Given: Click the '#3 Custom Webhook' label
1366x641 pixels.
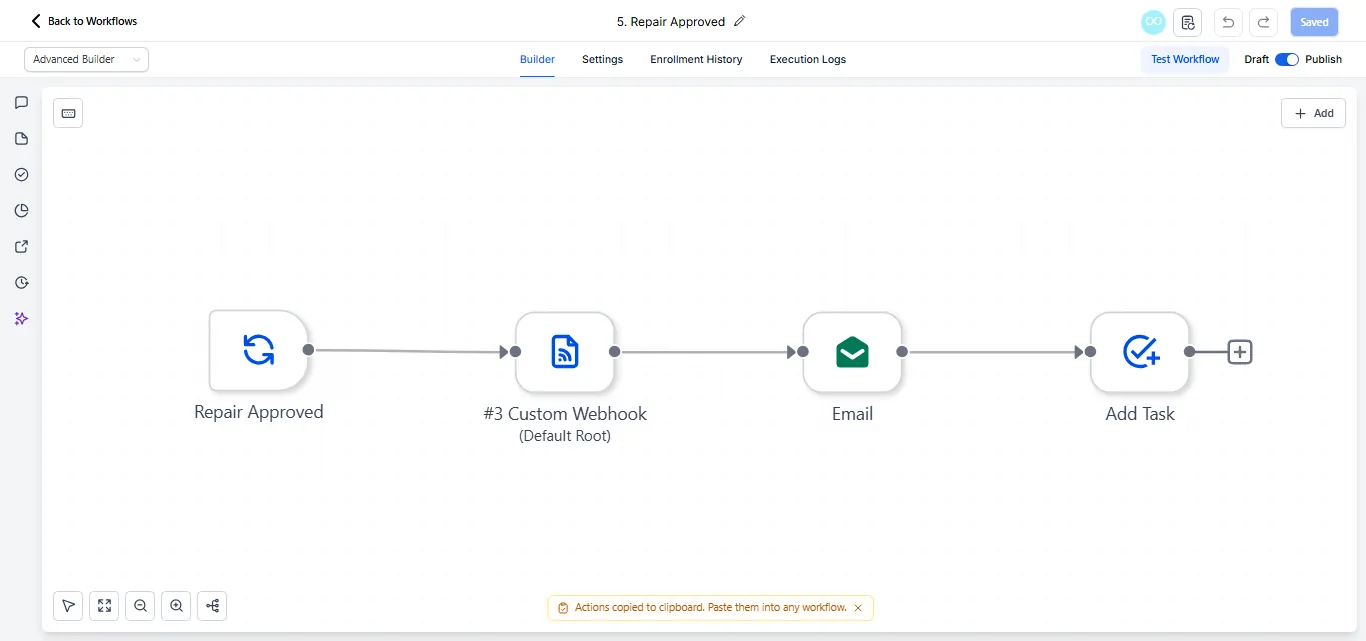Looking at the screenshot, I should (x=565, y=414).
